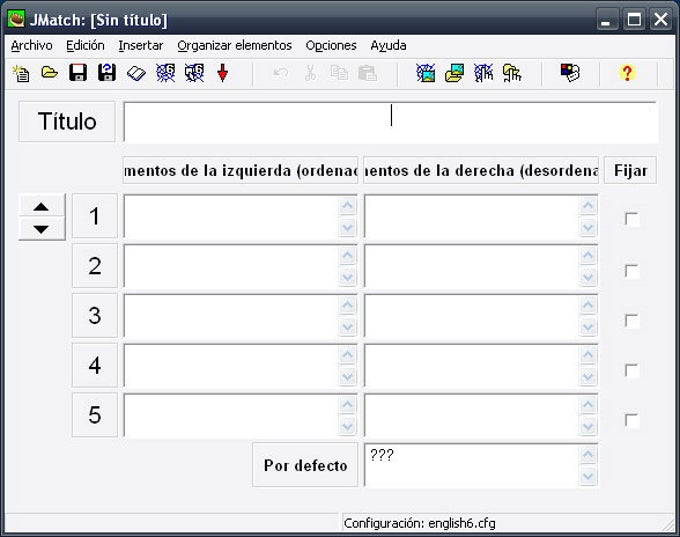The height and width of the screenshot is (537, 680).
Task: Open the Edición menu
Action: 85,46
